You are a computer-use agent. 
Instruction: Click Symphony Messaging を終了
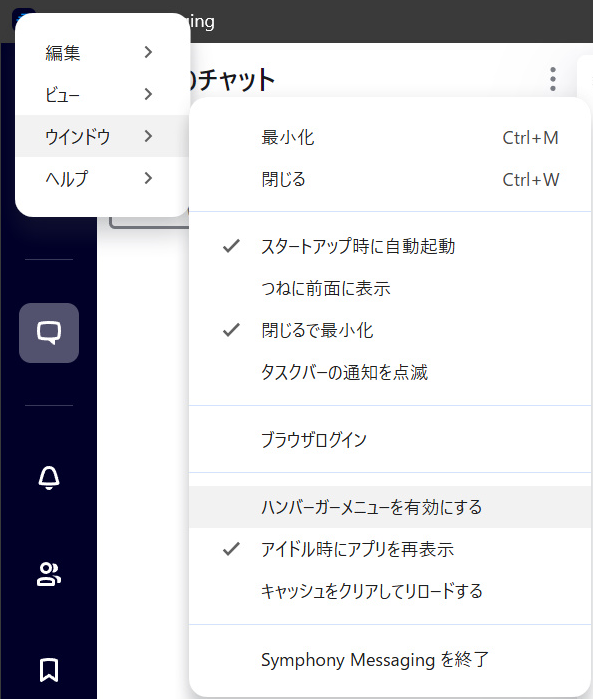point(391,660)
